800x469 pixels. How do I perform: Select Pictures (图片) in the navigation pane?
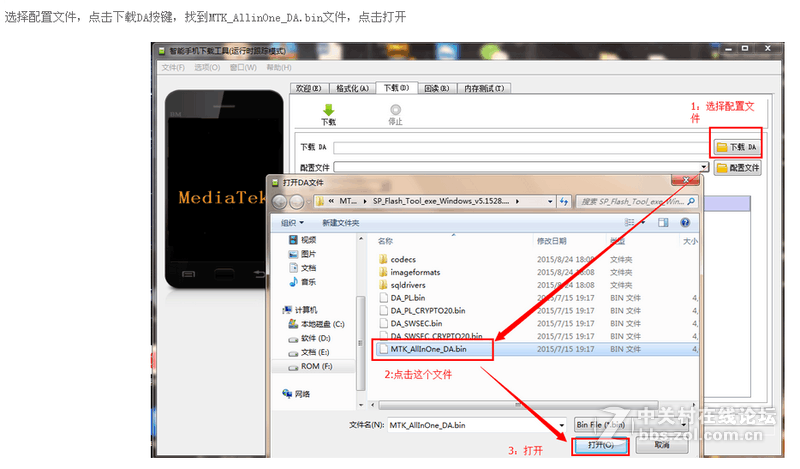303,254
